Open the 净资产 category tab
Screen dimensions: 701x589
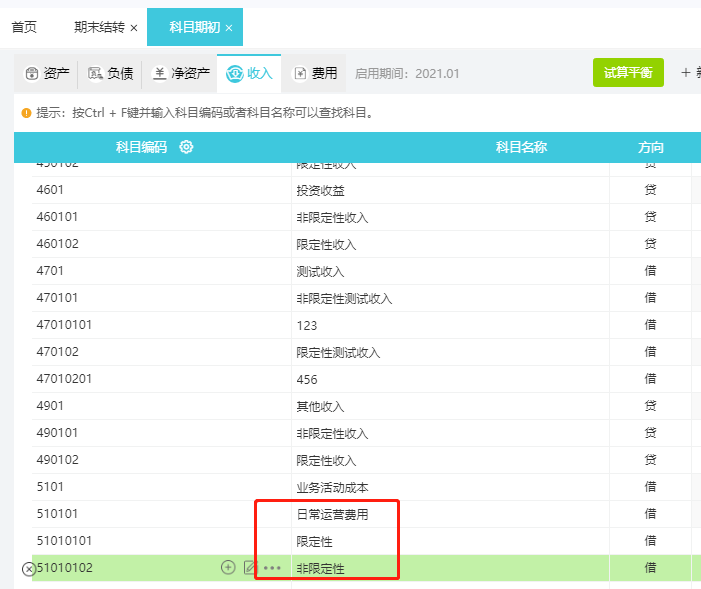(180, 73)
